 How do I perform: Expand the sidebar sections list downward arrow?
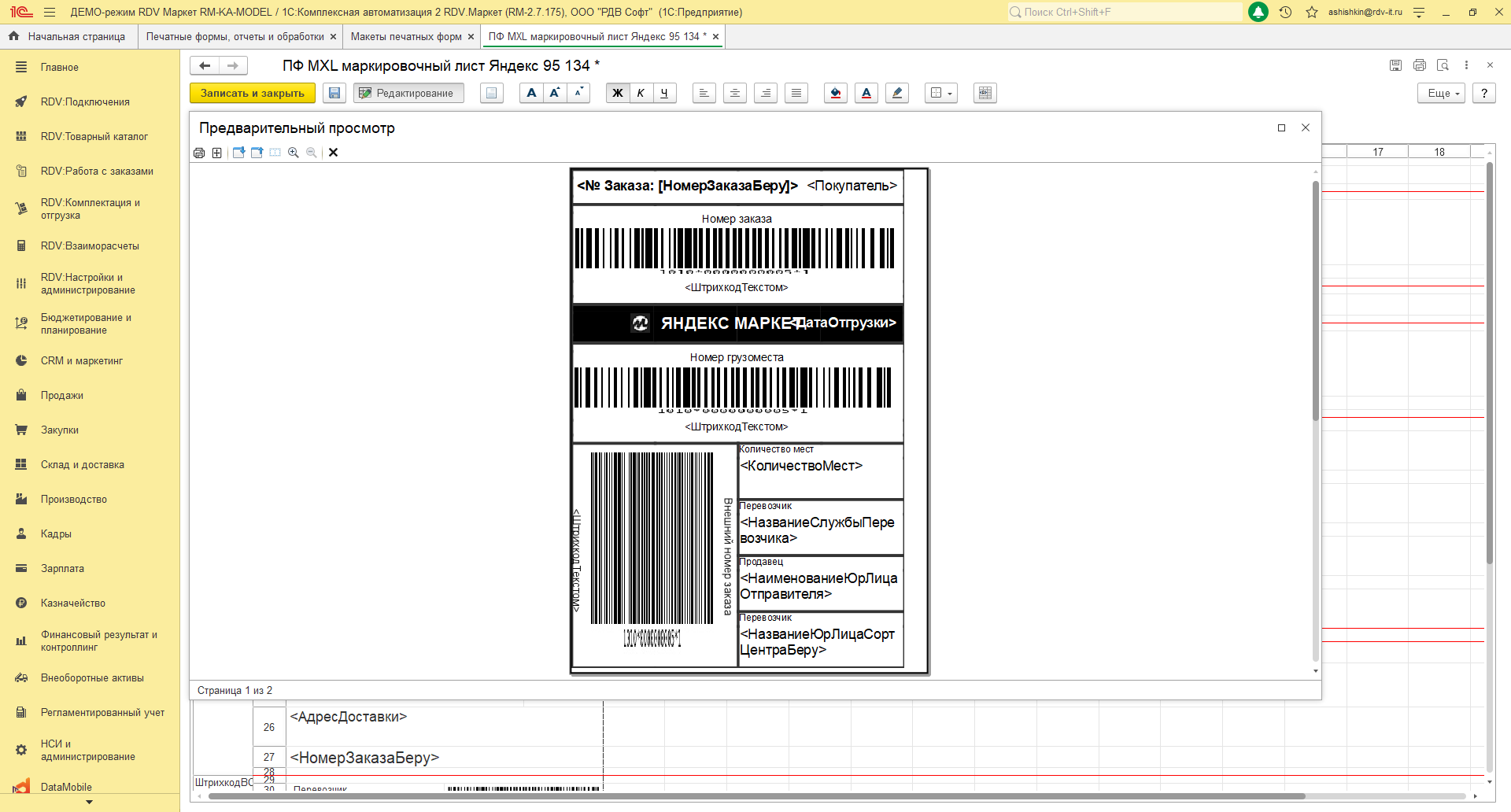click(89, 802)
